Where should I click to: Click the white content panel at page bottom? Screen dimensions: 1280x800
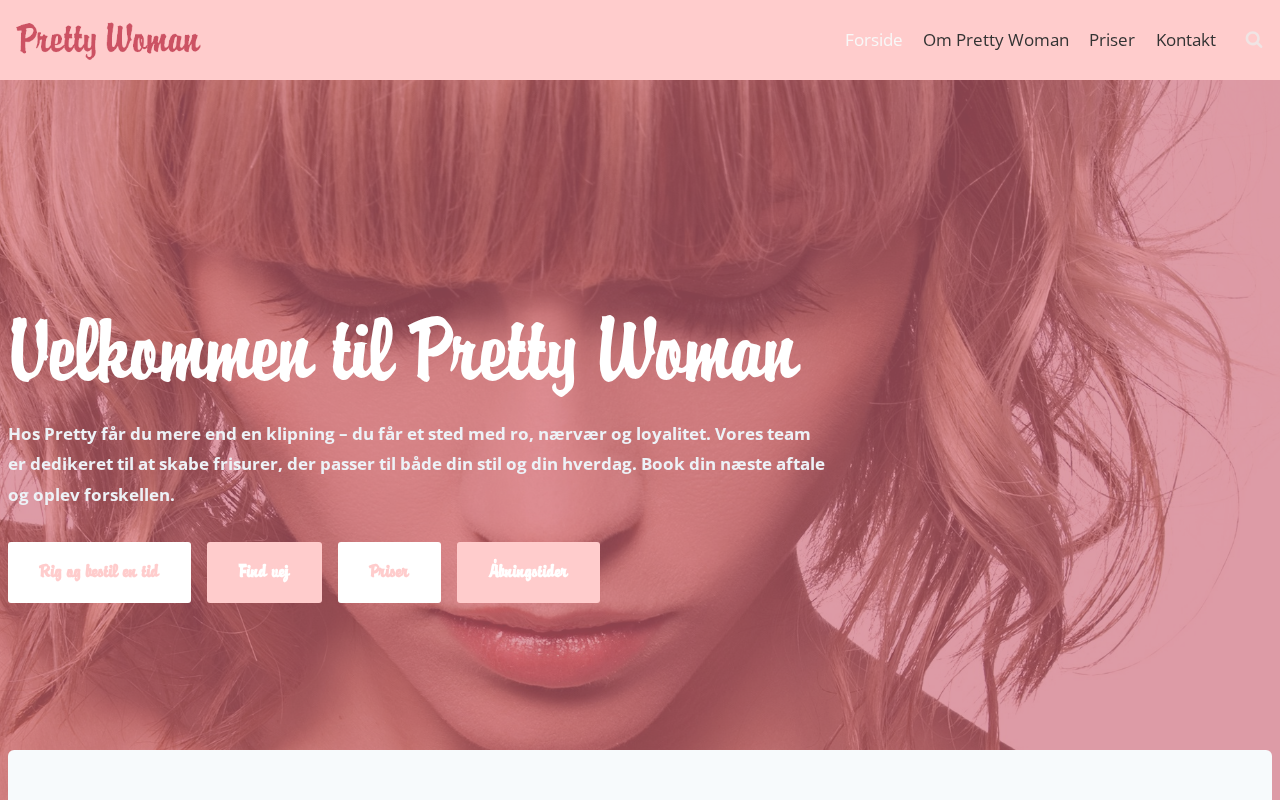(x=640, y=775)
